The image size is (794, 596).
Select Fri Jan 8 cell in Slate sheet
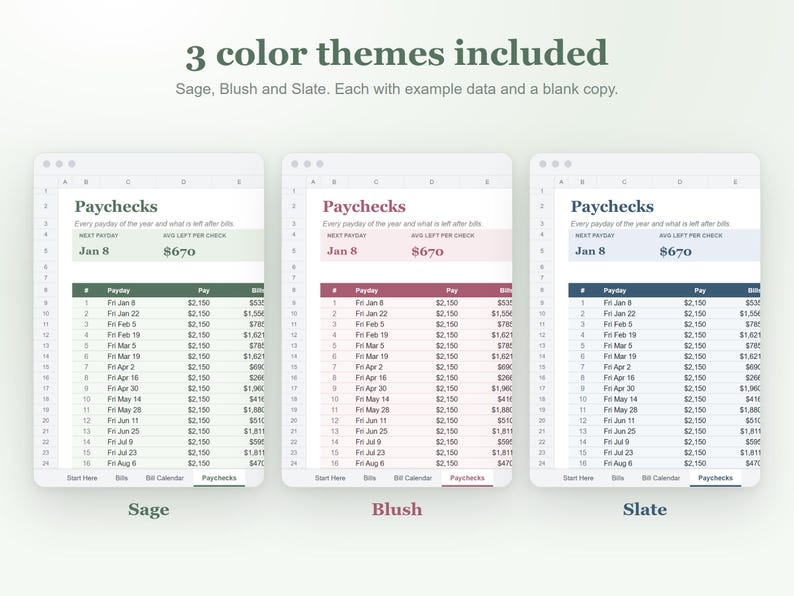617,303
